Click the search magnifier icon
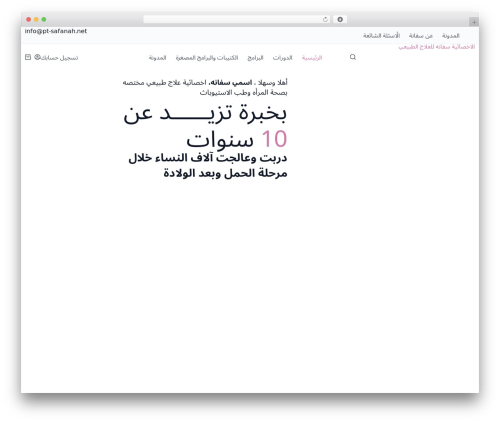This screenshot has width=500, height=423. click(353, 57)
